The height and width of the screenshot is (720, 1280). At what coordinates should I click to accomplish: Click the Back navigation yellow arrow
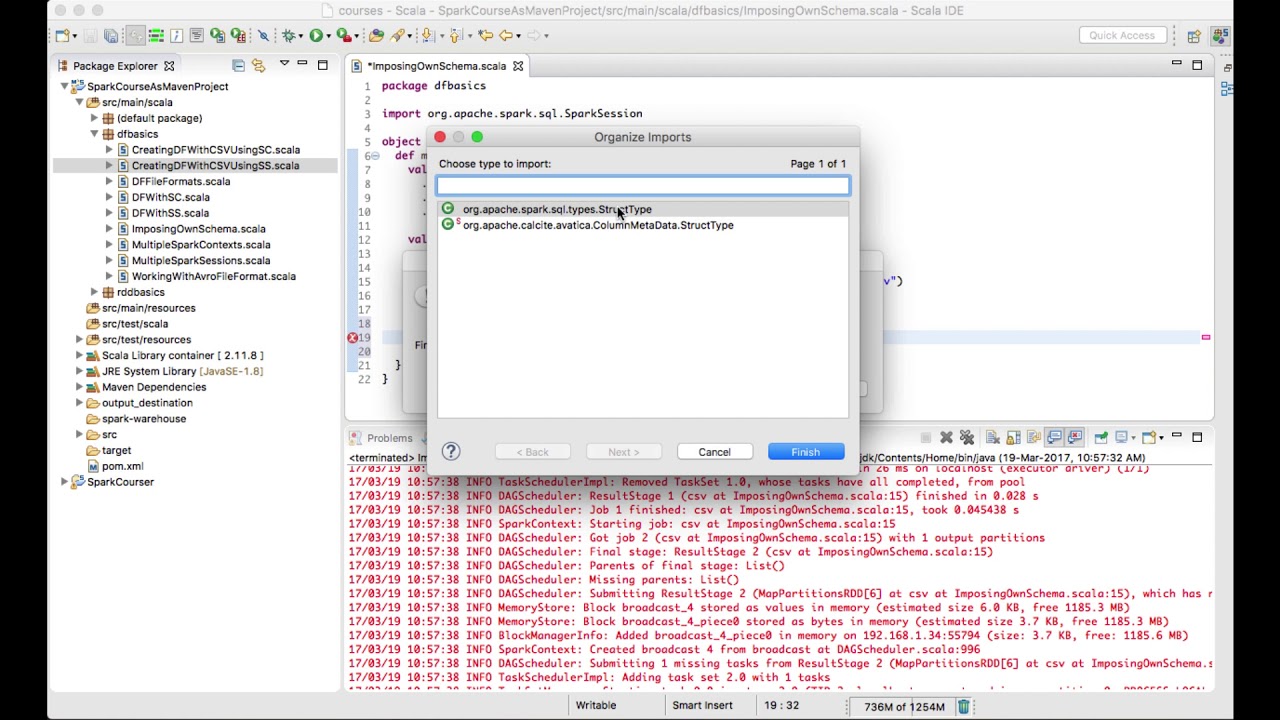[506, 36]
